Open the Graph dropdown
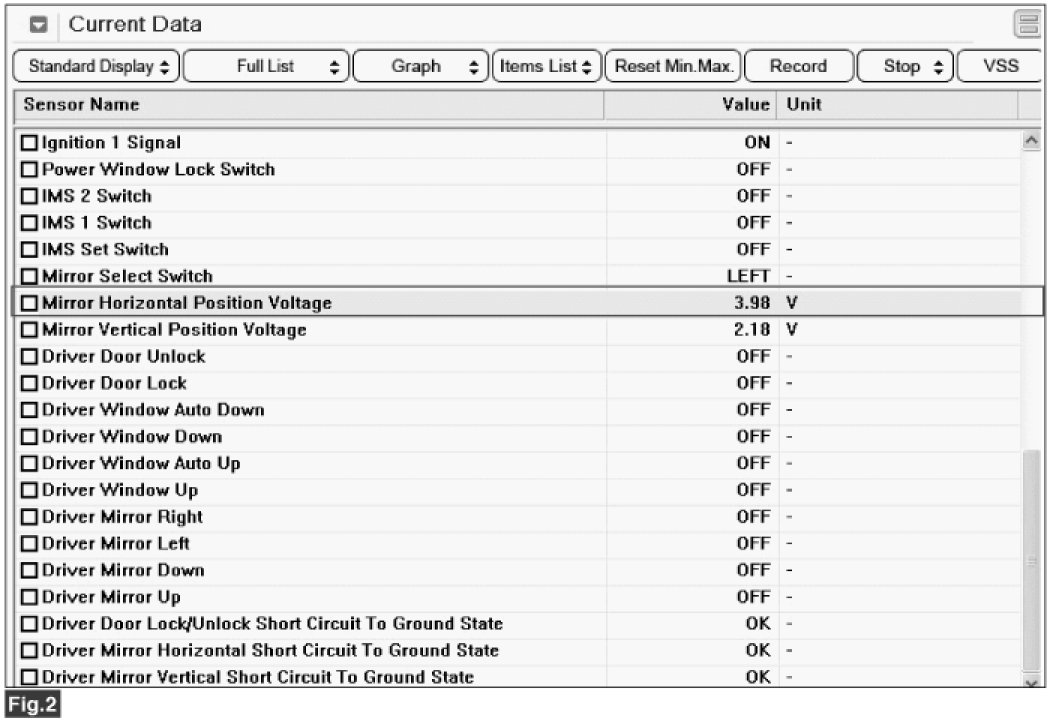The width and height of the screenshot is (1050, 721). point(421,67)
